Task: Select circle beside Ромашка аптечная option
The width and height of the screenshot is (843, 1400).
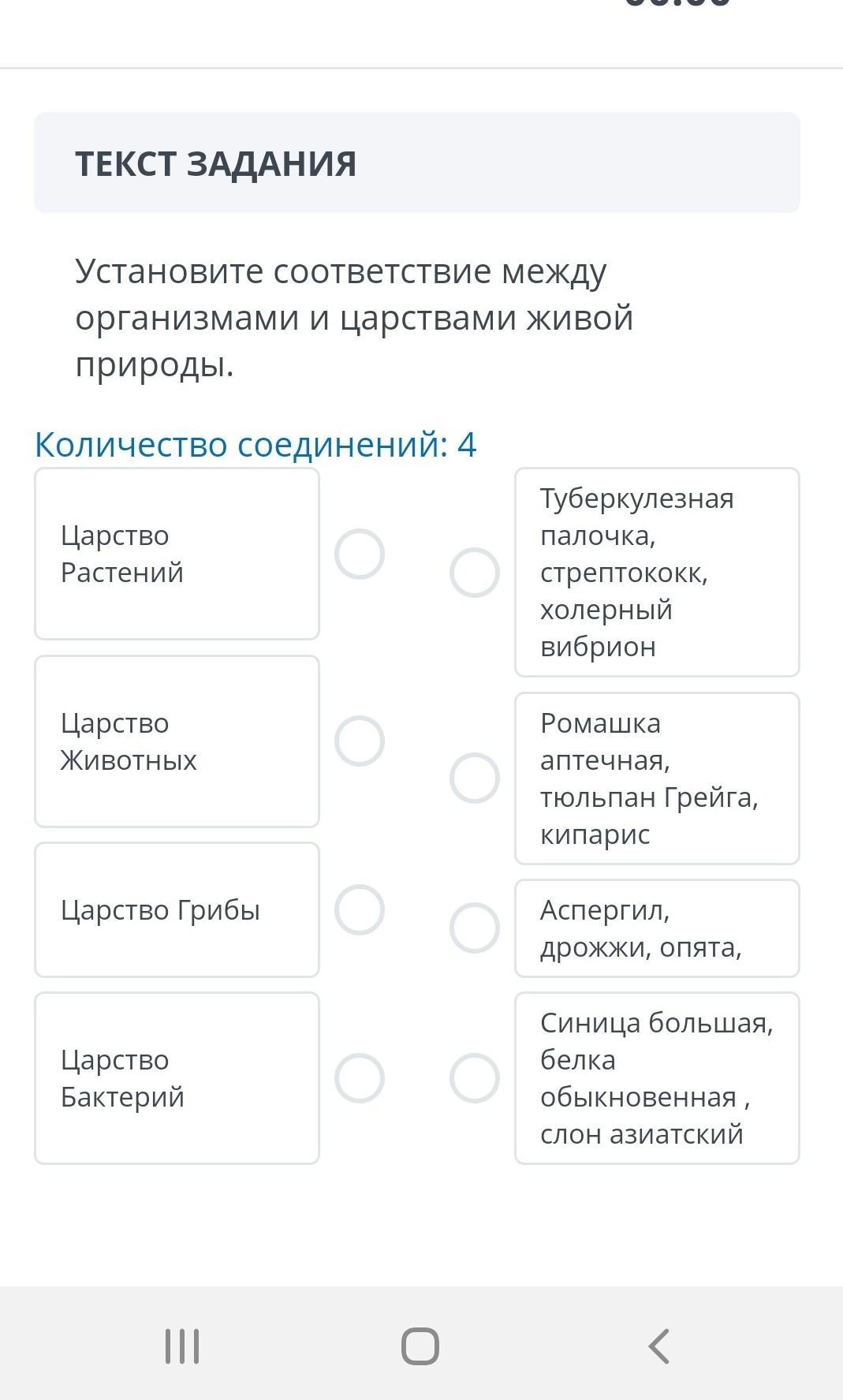Action: pyautogui.click(x=475, y=778)
